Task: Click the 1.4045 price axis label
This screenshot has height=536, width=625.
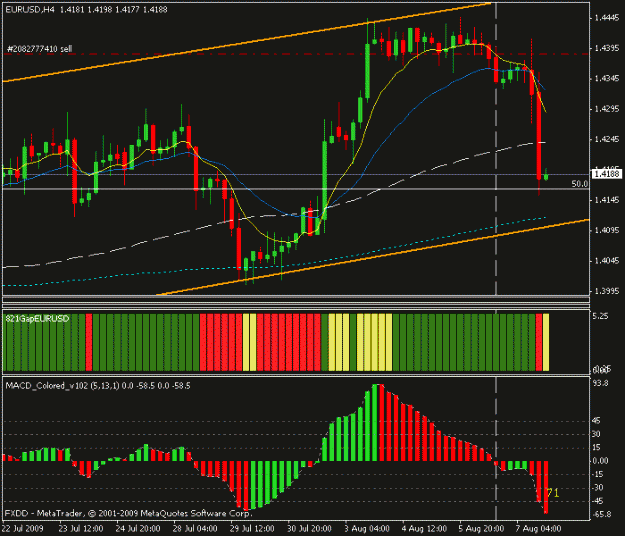Action: (x=607, y=261)
